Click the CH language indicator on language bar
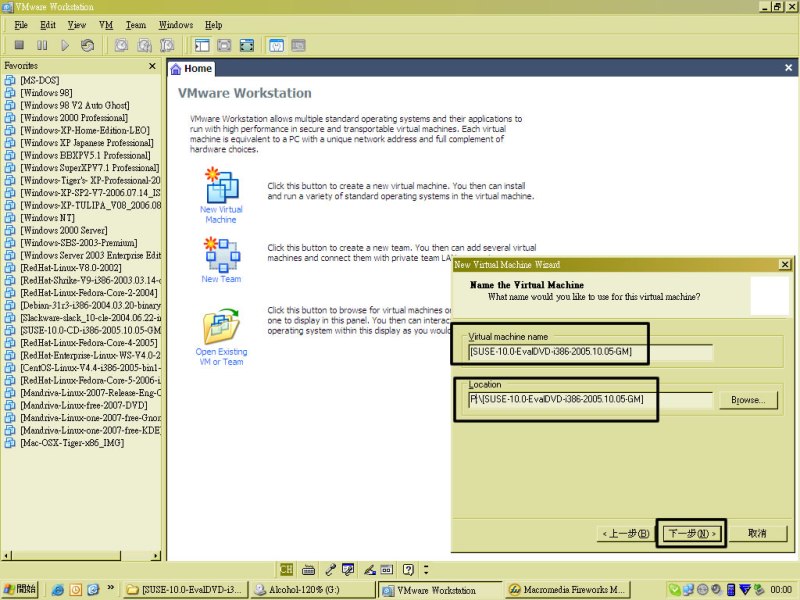This screenshot has width=800, height=600. [286, 569]
